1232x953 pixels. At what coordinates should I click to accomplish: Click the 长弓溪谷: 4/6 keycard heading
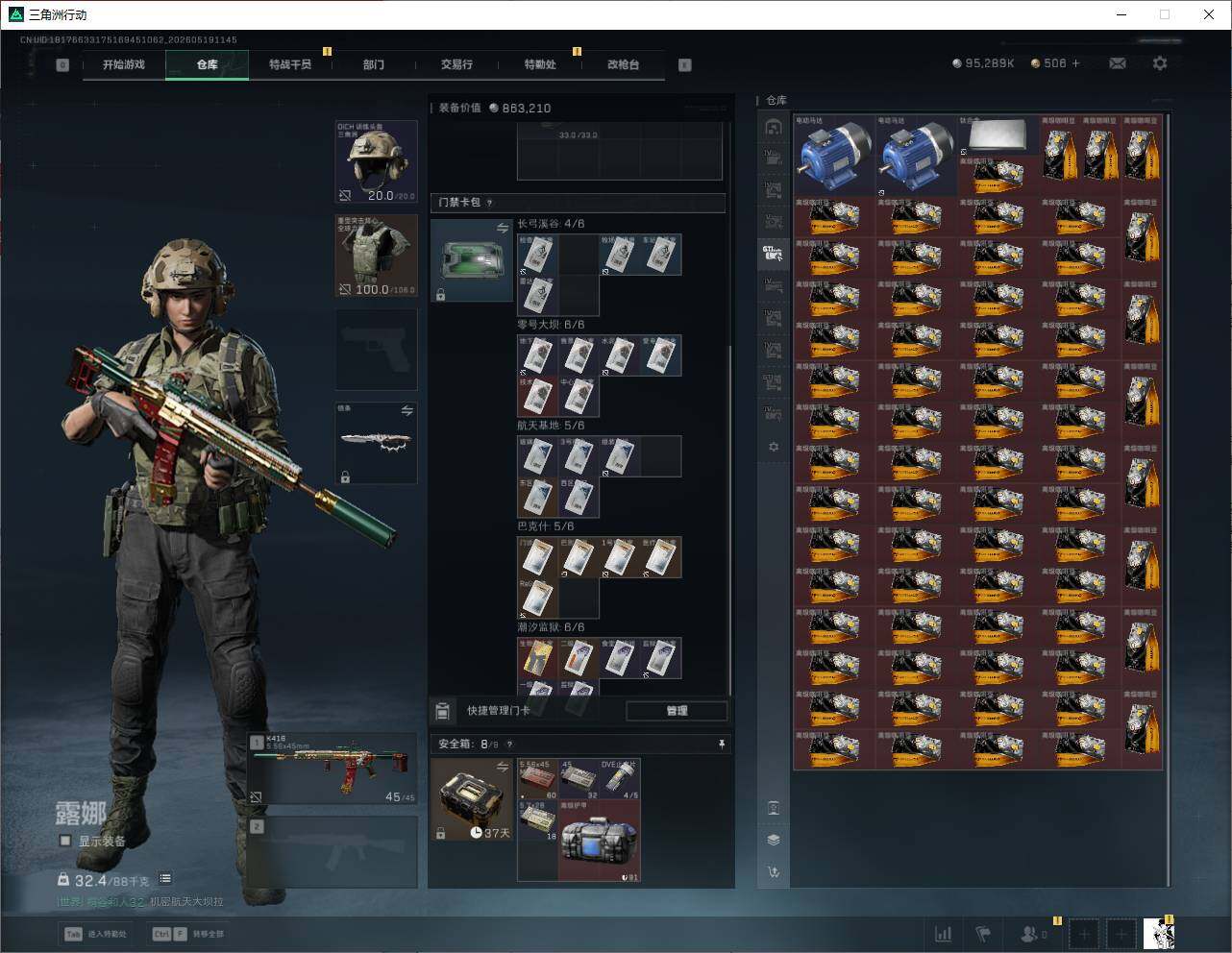(551, 224)
